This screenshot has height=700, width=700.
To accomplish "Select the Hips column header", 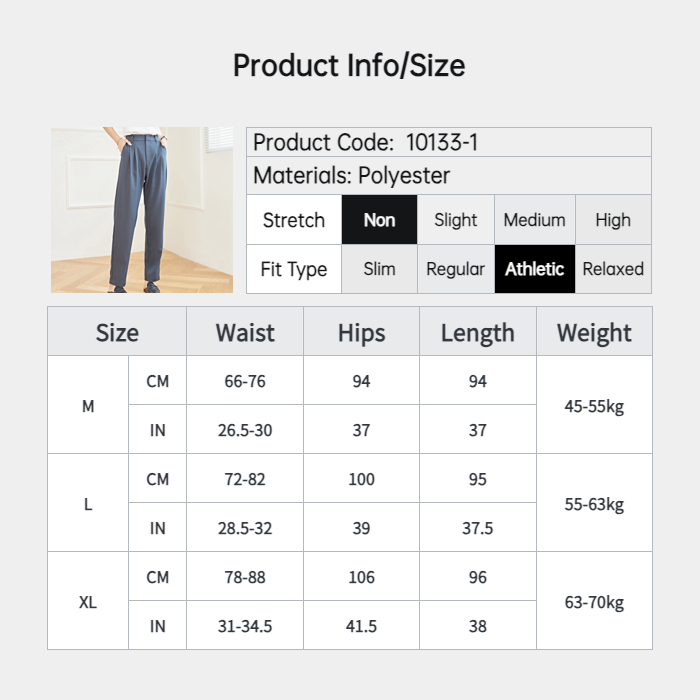I will (361, 333).
